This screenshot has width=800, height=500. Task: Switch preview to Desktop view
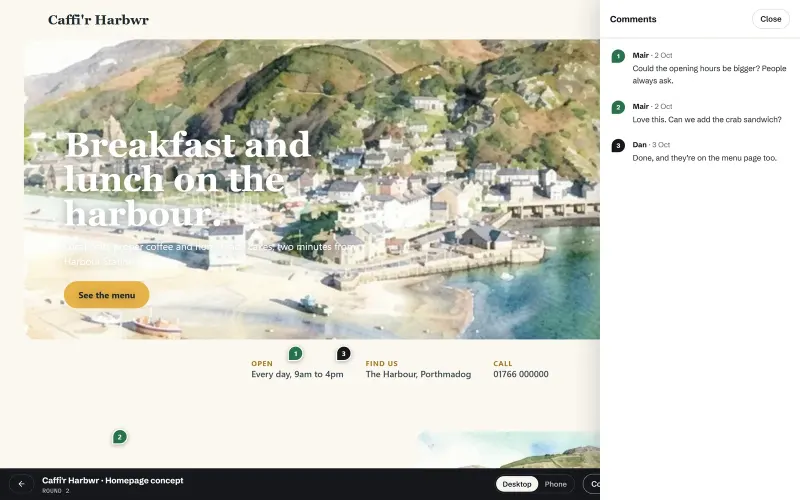pos(517,484)
